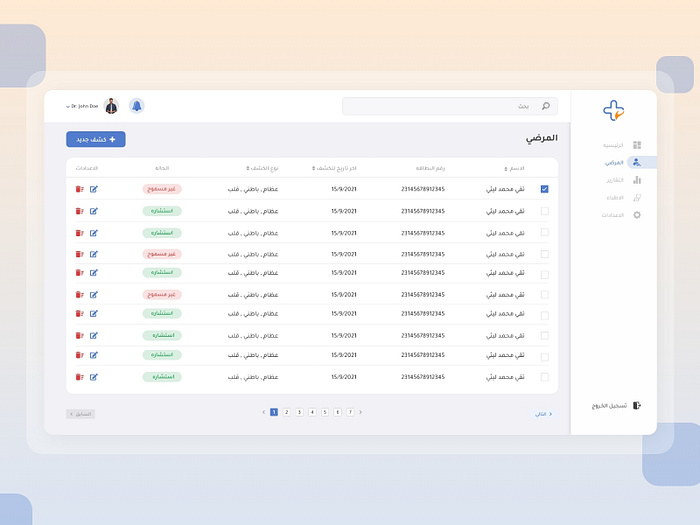This screenshot has width=700, height=525.
Task: Delete the first patient row
Action: [79, 189]
